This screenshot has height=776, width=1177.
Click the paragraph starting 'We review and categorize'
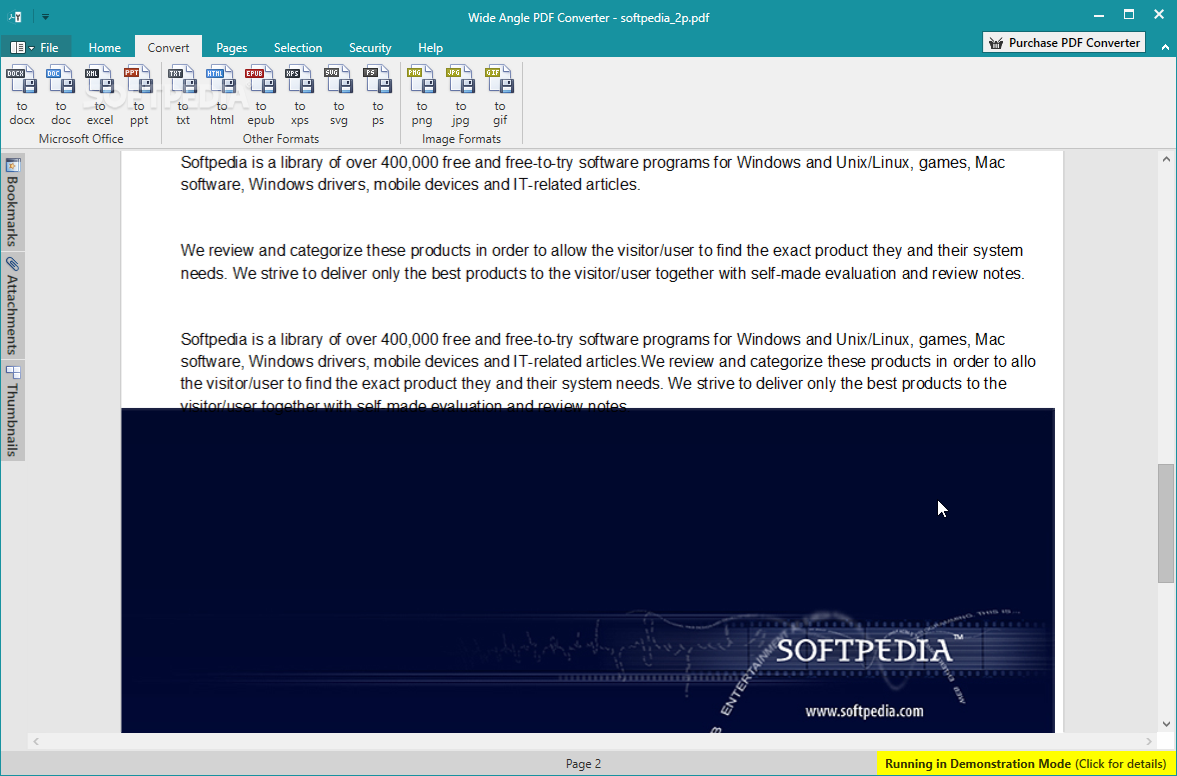pyautogui.click(x=602, y=262)
